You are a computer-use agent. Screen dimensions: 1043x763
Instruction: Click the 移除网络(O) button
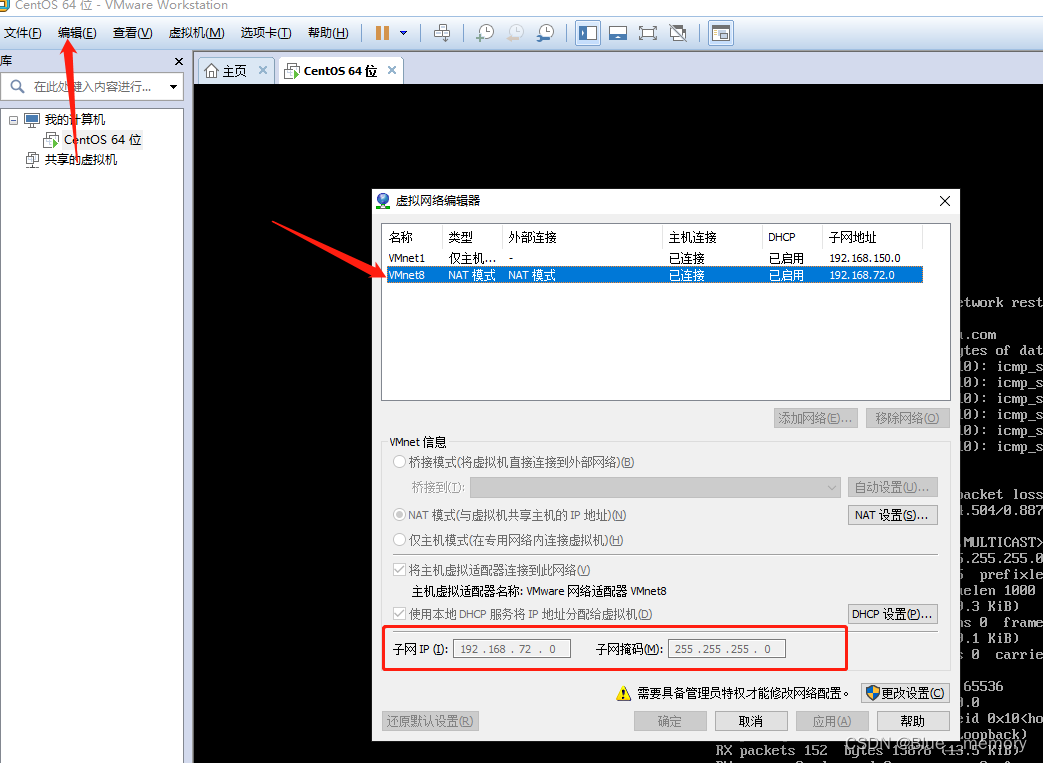(907, 418)
